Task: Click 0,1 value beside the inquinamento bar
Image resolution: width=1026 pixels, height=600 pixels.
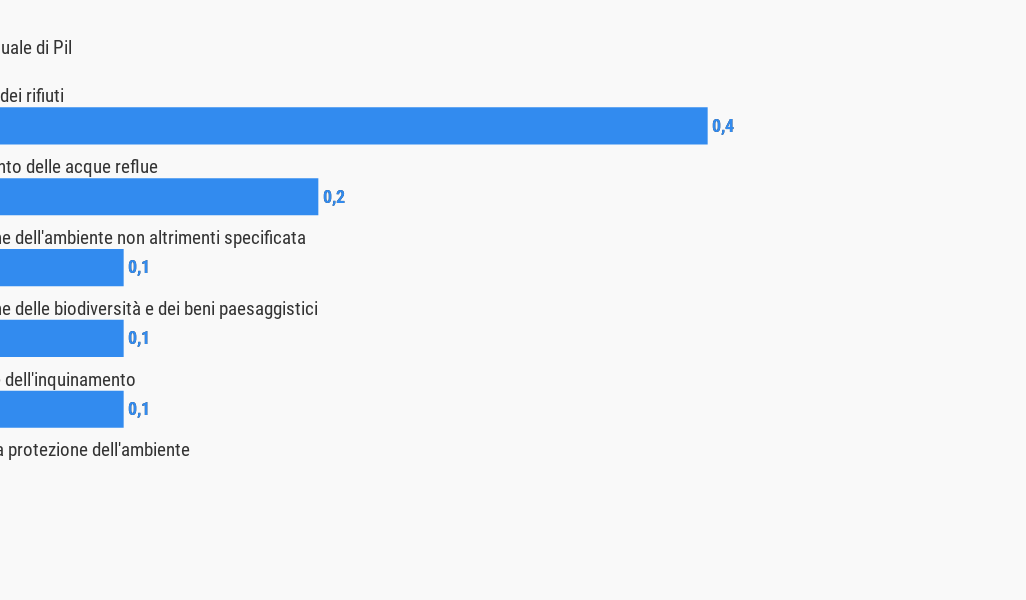Action: (139, 410)
